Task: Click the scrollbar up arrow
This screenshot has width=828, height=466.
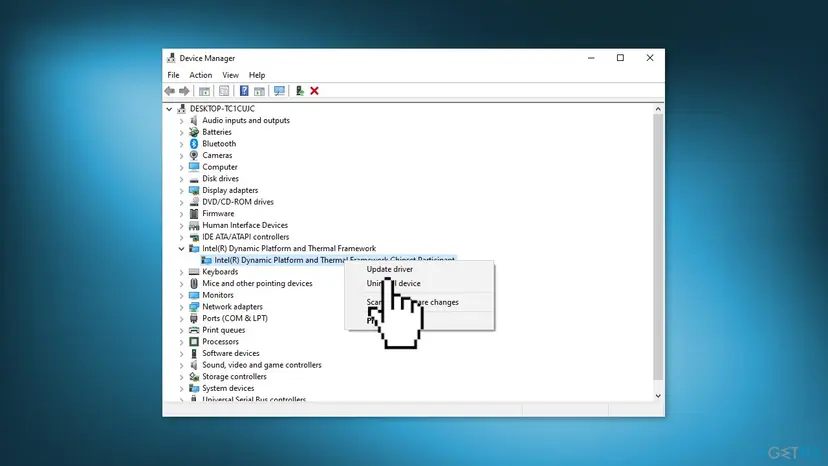Action: click(658, 109)
